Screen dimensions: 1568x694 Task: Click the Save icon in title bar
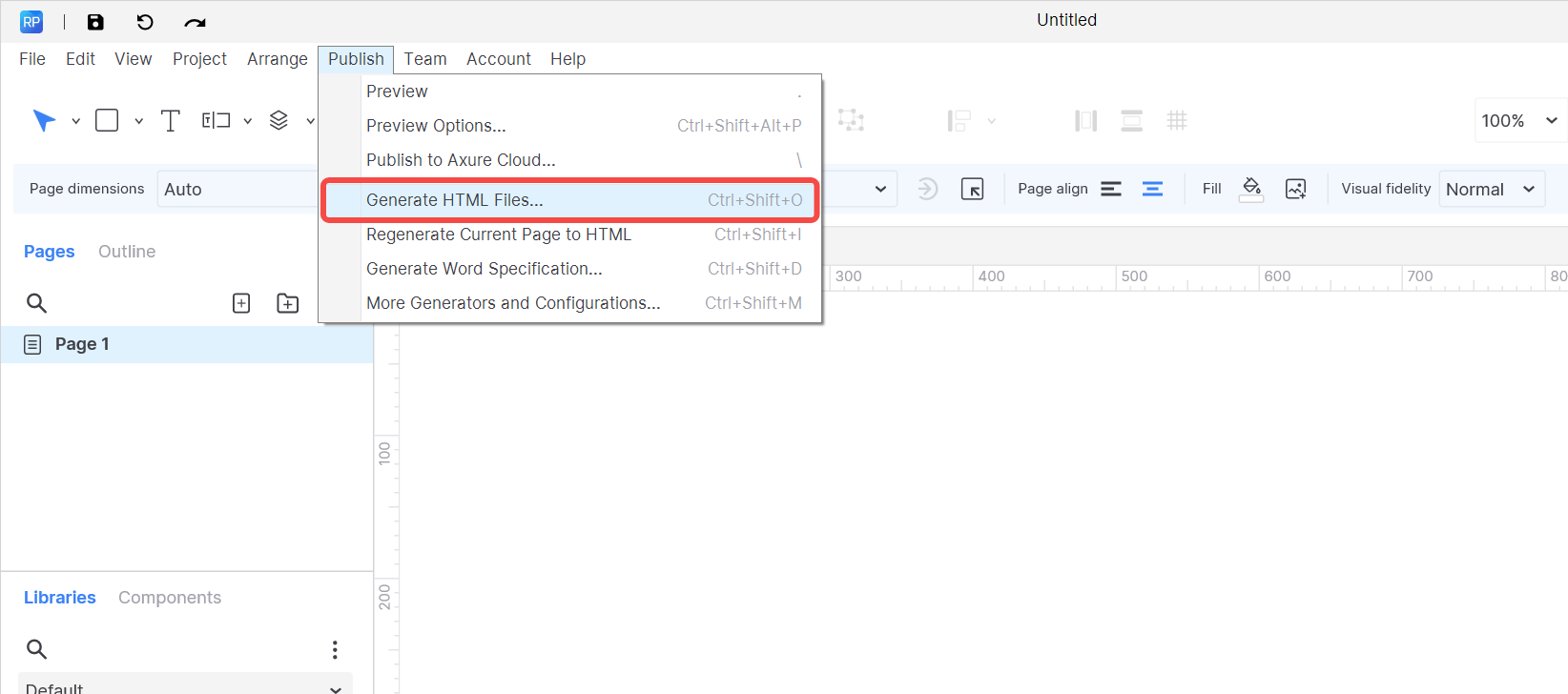pos(95,22)
